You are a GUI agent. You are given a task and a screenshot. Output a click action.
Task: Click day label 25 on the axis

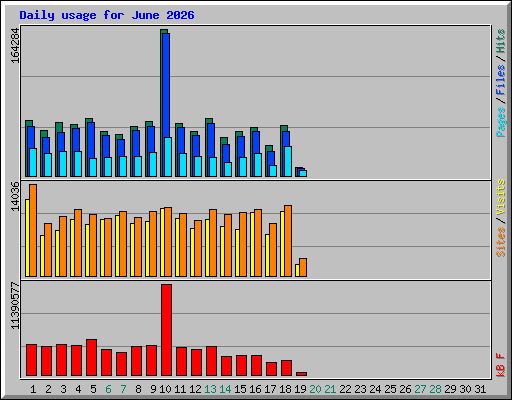[x=390, y=389]
